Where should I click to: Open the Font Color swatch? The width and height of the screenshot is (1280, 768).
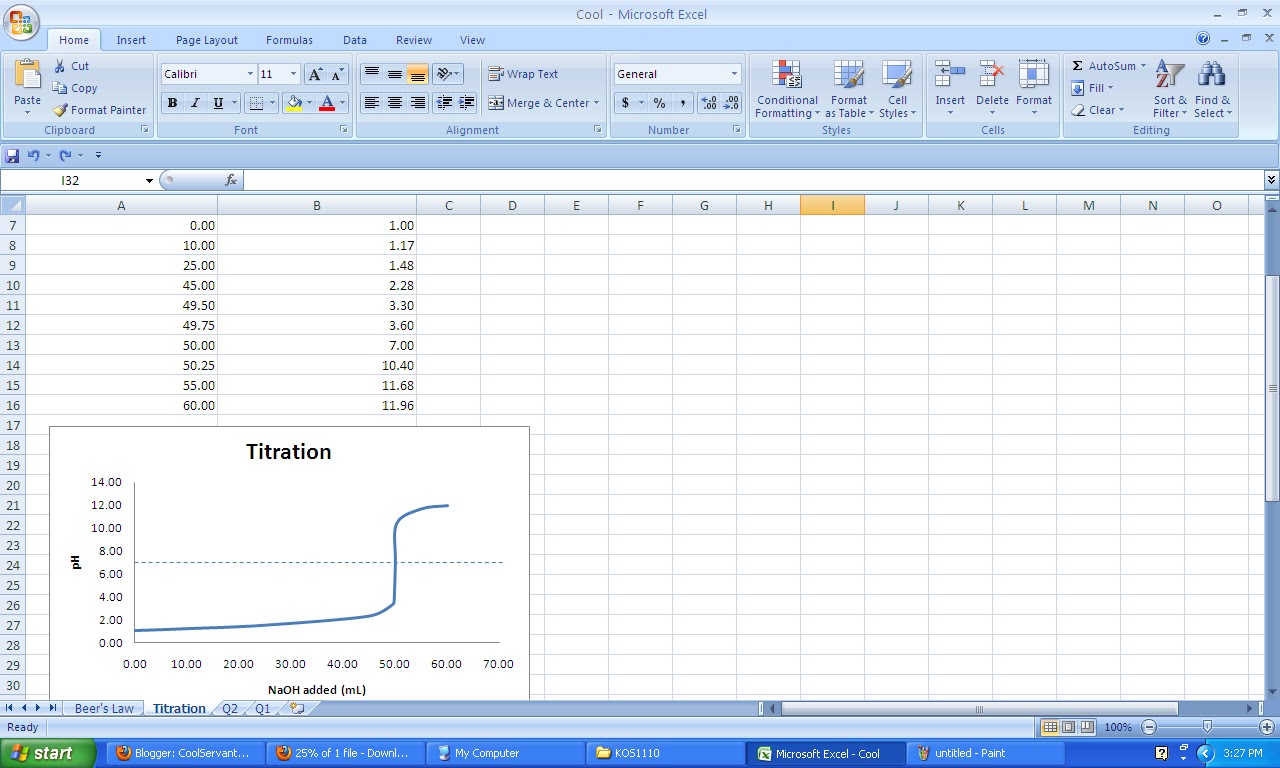[328, 103]
